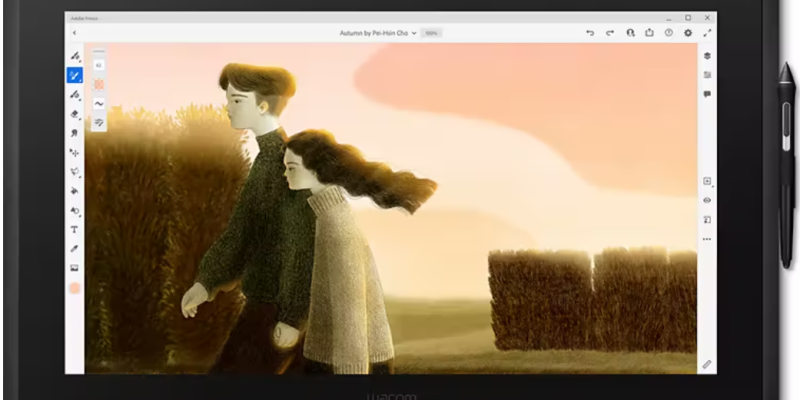Image resolution: width=800 pixels, height=400 pixels.
Task: Maximize the Adobe Fresco window
Action: [x=688, y=18]
